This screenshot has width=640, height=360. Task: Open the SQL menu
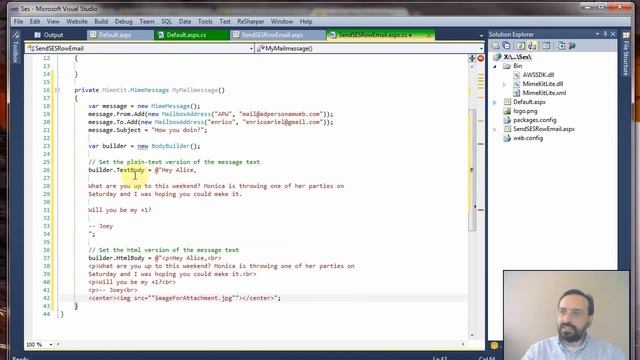tap(167, 22)
